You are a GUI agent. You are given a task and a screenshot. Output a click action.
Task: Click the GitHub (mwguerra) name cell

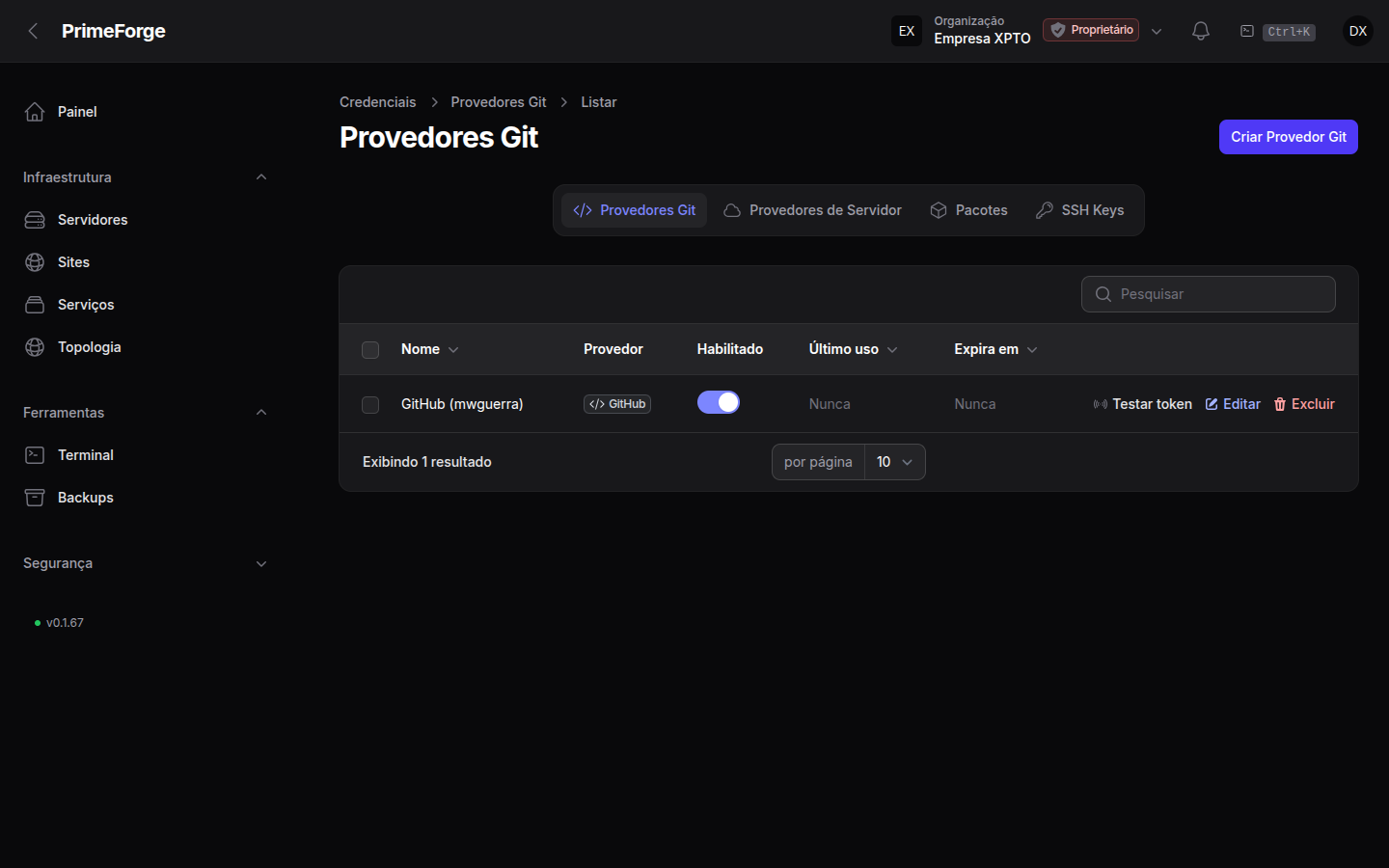pyautogui.click(x=462, y=404)
